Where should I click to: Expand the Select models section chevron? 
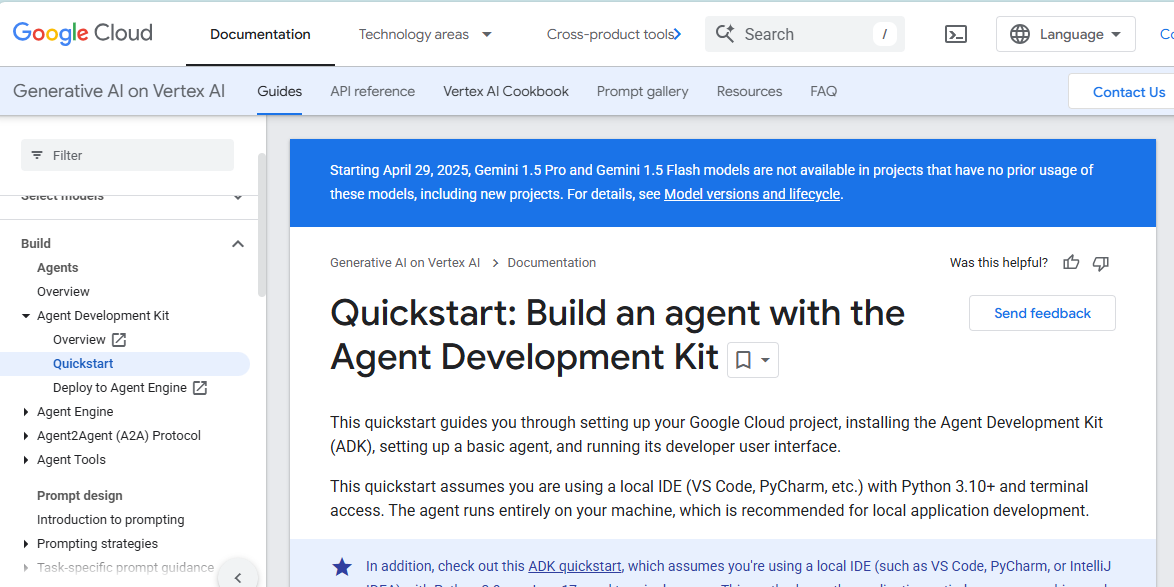coord(238,198)
